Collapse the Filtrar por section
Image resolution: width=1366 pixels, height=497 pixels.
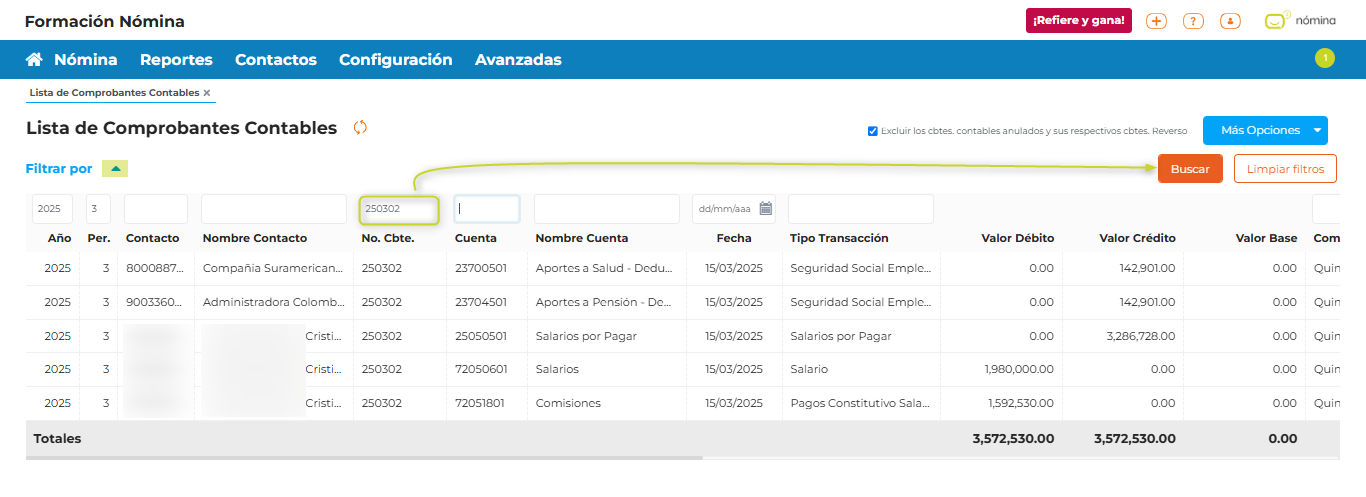[x=115, y=169]
